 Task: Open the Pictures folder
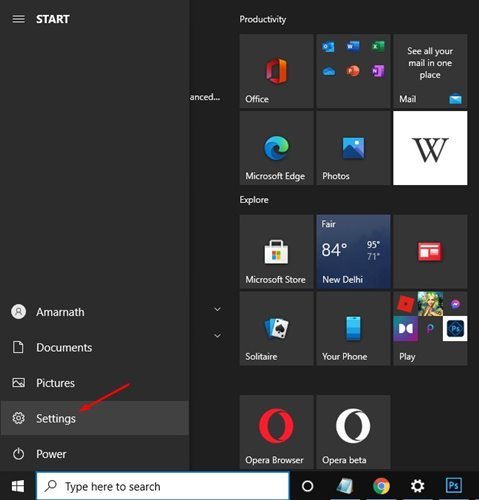click(x=95, y=383)
